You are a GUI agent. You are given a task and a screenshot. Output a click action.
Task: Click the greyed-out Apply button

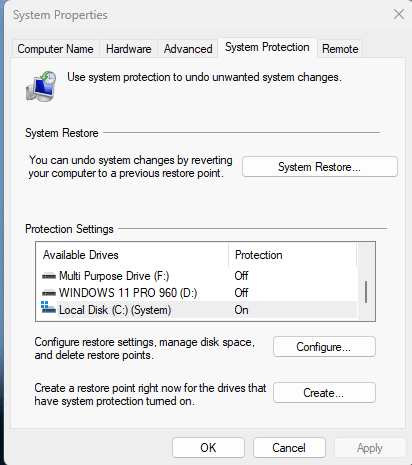370,448
